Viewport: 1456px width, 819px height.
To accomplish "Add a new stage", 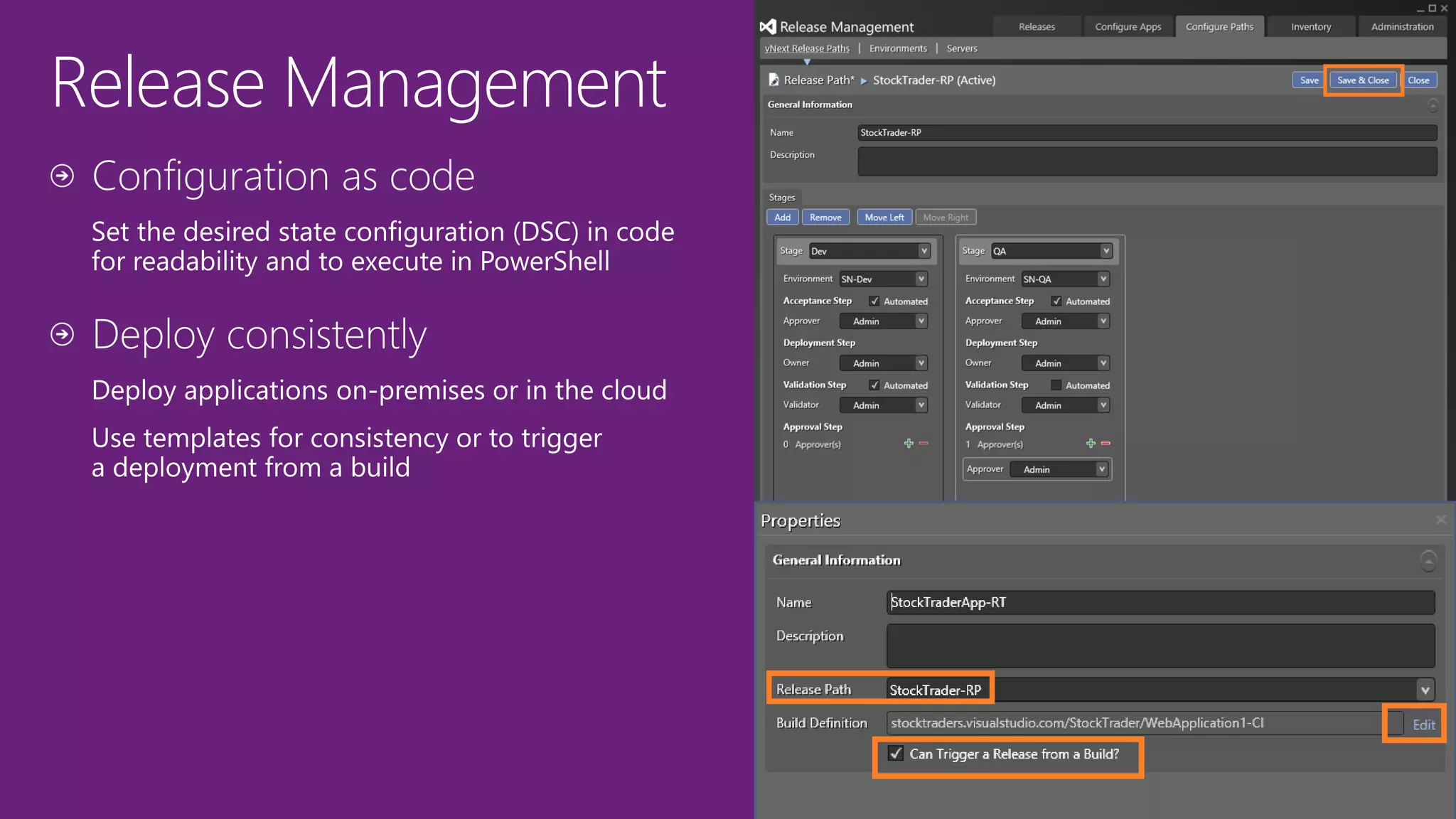I will pyautogui.click(x=783, y=218).
